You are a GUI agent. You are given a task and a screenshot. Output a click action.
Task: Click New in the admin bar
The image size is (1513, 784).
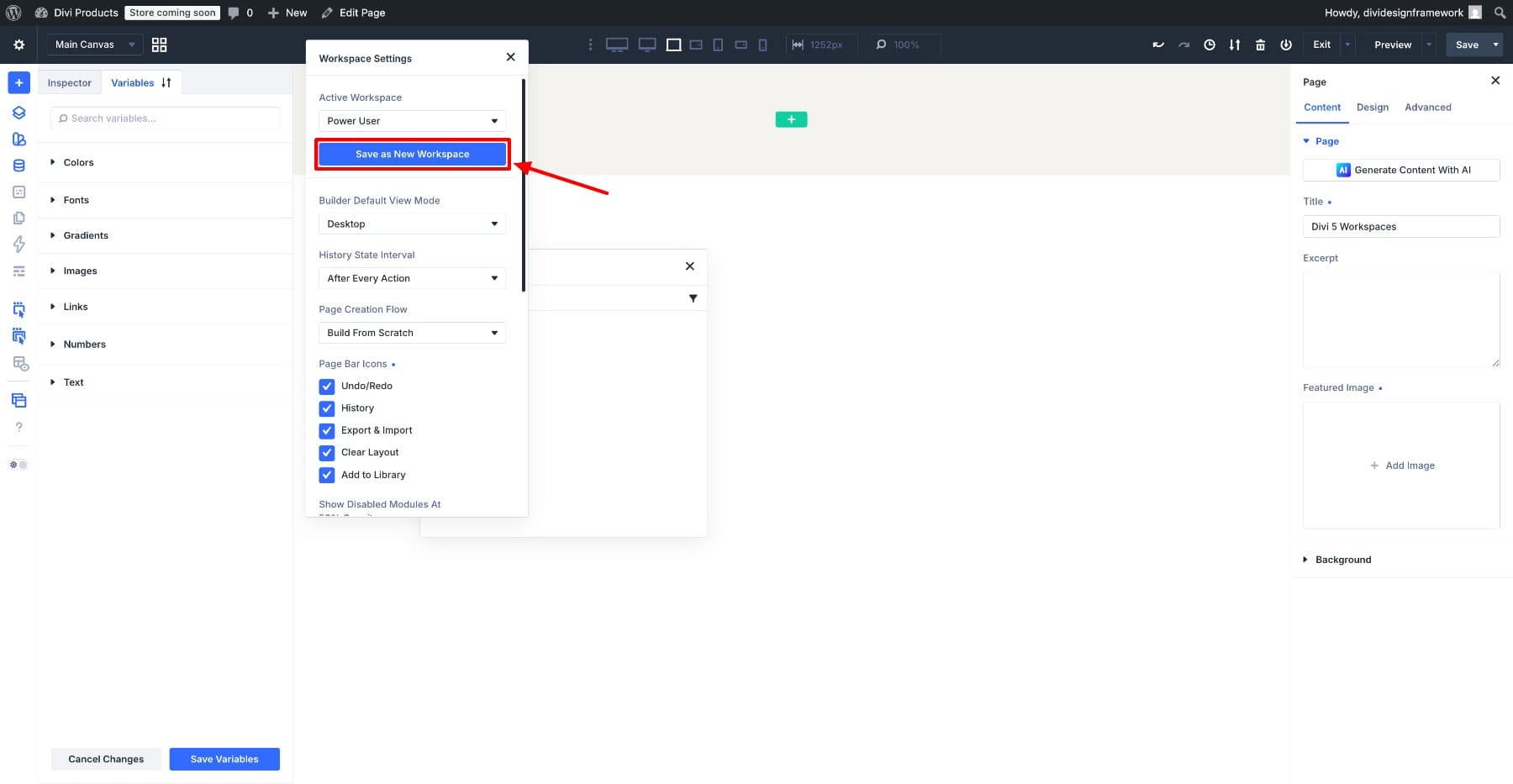(x=287, y=13)
